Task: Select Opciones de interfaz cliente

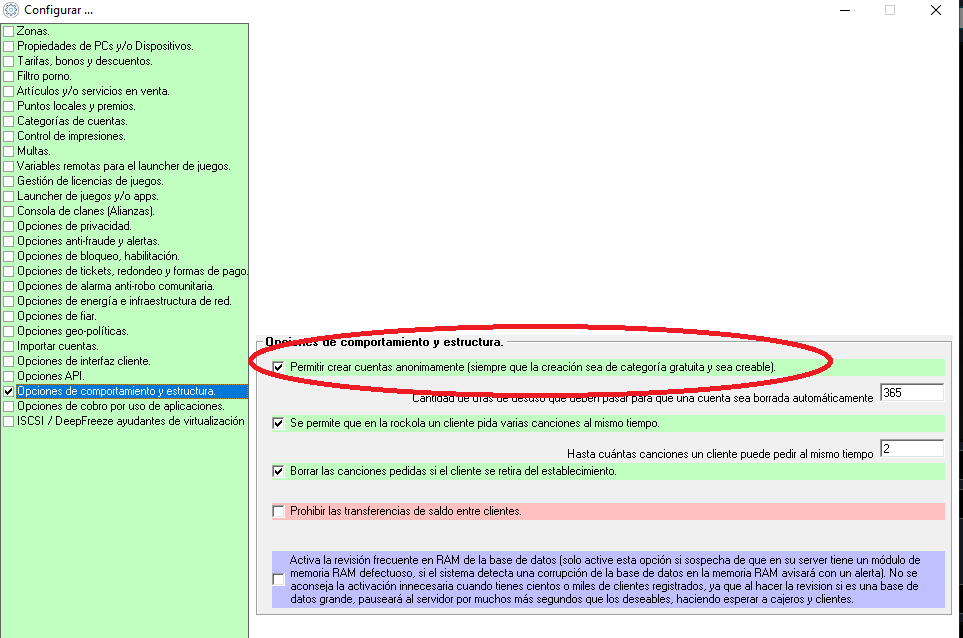Action: 84,361
